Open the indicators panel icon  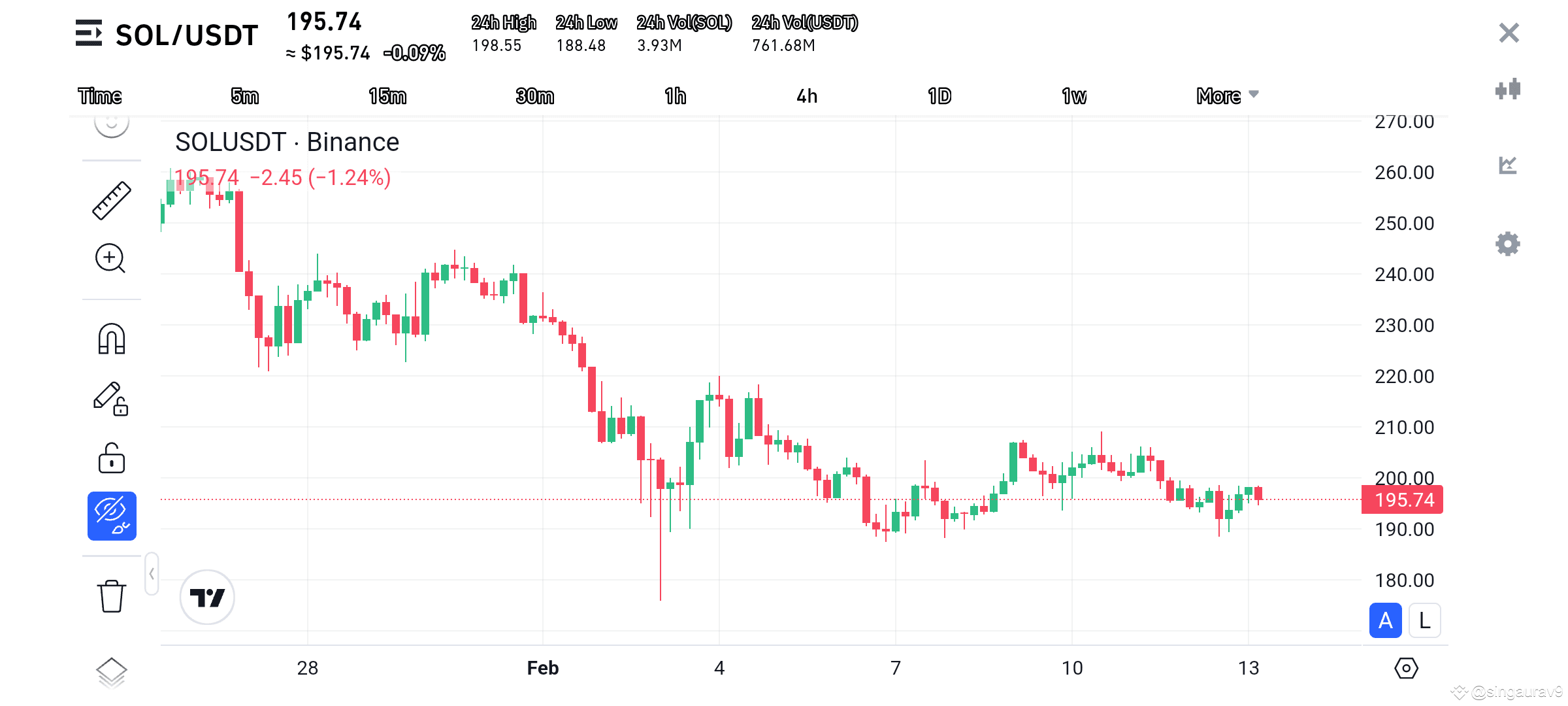click(x=1508, y=90)
